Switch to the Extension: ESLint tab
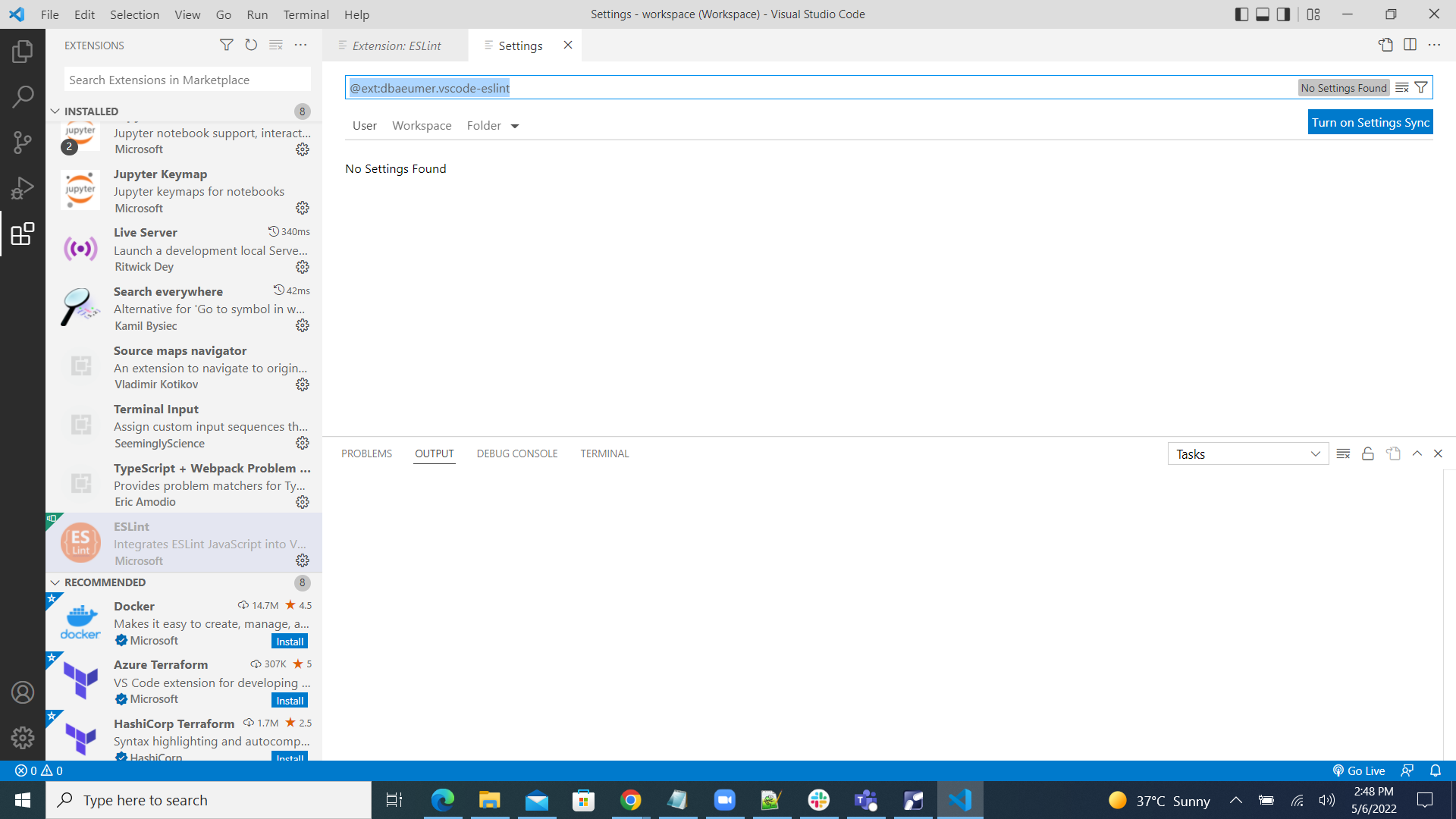Screen dimensions: 1456x819 397,45
